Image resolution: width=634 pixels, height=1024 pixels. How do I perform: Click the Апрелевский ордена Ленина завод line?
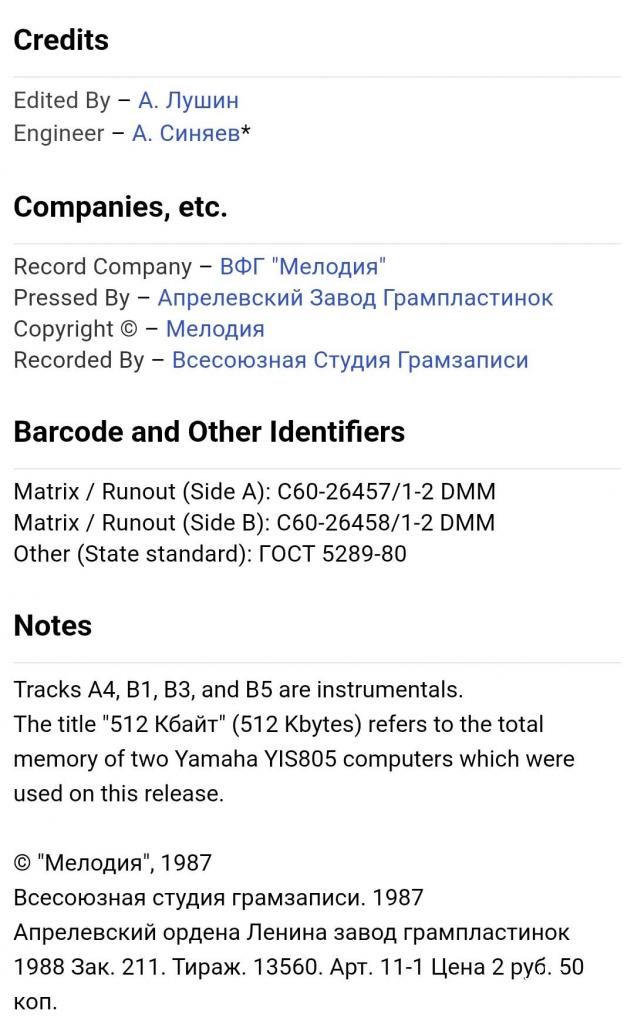pos(292,932)
